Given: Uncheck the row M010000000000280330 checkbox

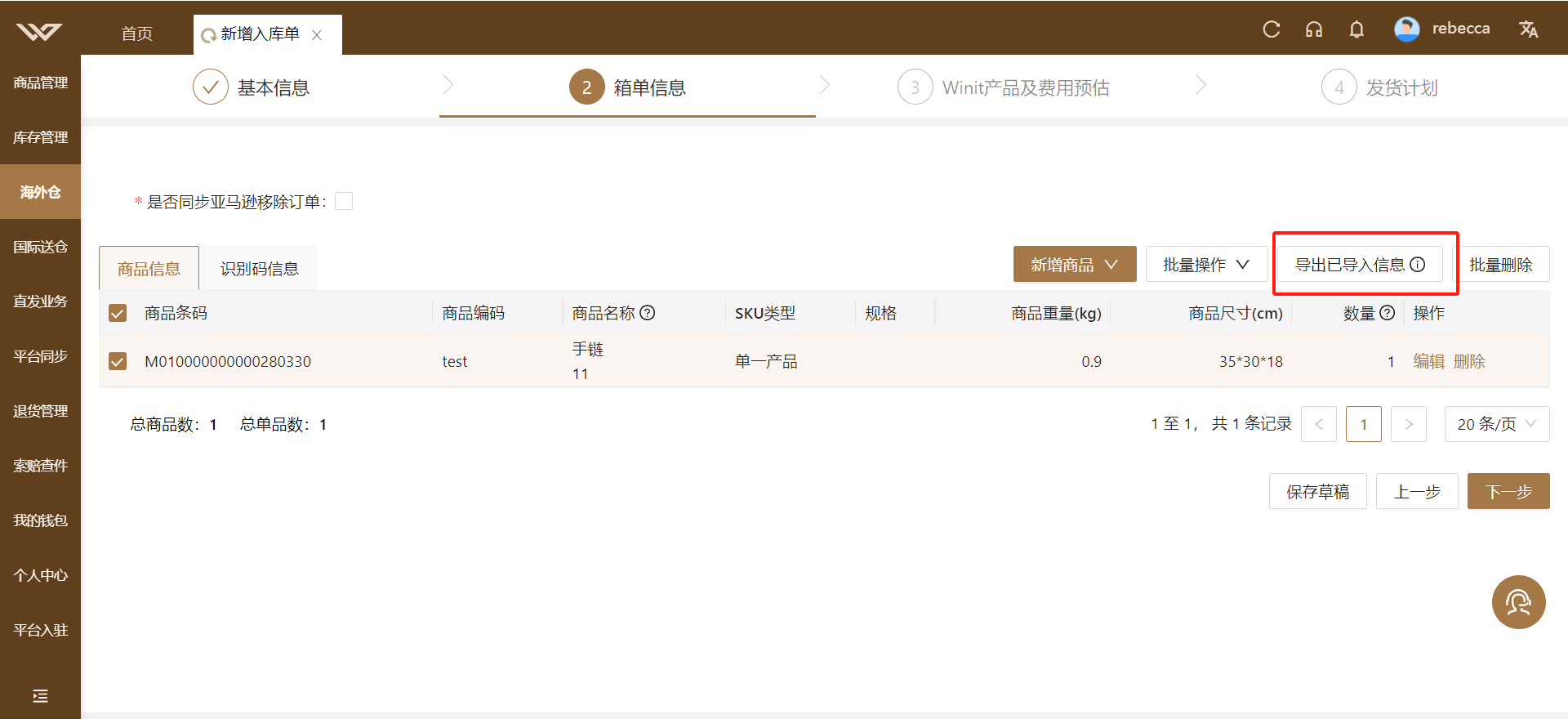Looking at the screenshot, I should coord(118,361).
